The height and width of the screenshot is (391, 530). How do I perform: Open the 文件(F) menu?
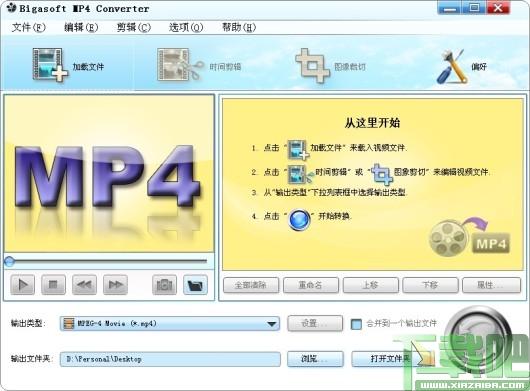pos(28,27)
